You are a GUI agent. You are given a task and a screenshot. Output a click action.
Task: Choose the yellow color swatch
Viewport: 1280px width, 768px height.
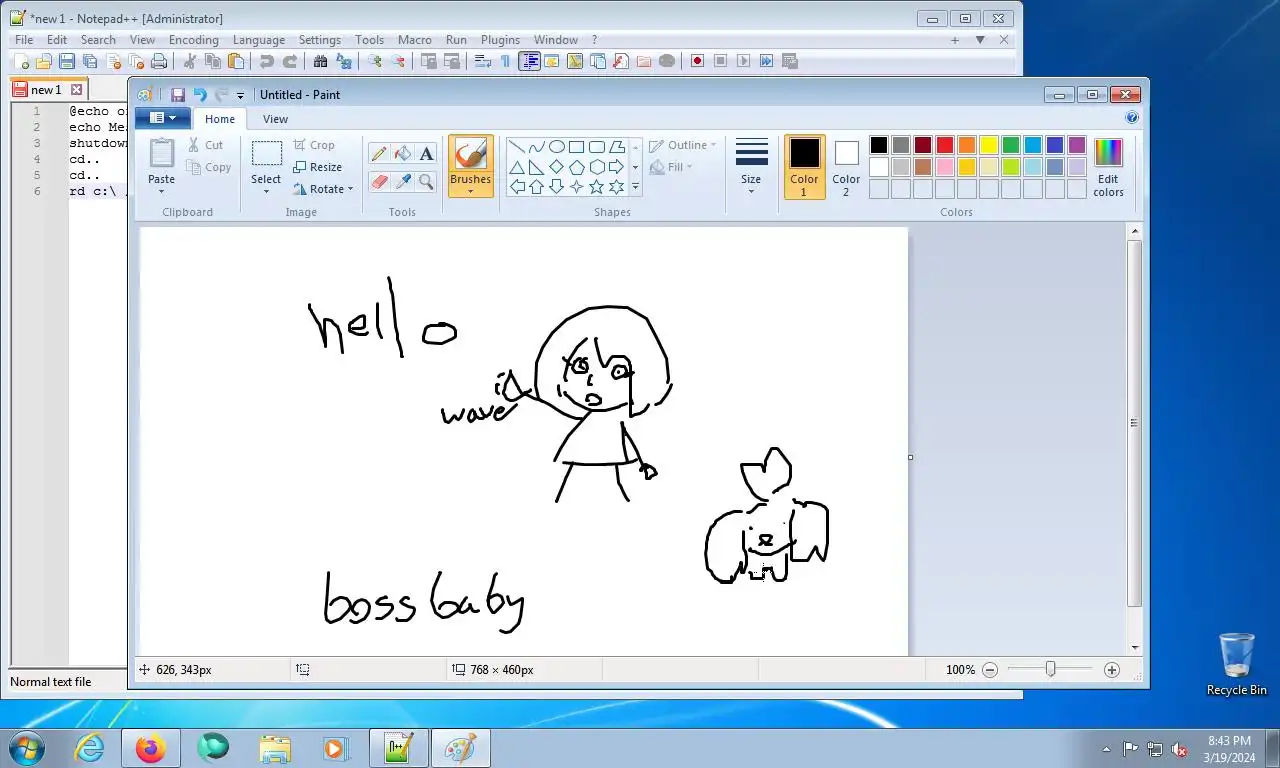[x=989, y=145]
